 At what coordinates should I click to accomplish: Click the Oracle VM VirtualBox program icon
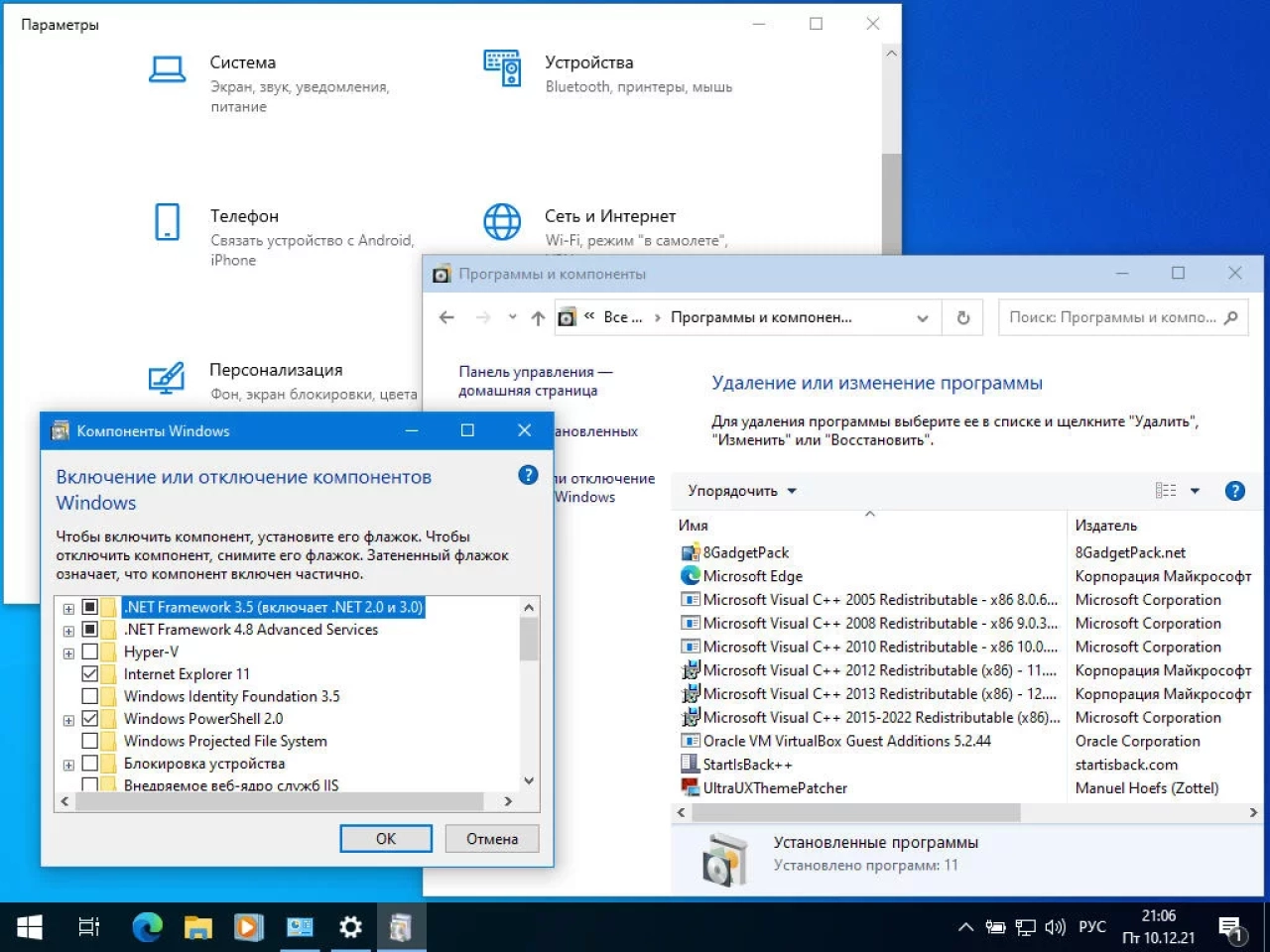pyautogui.click(x=691, y=741)
